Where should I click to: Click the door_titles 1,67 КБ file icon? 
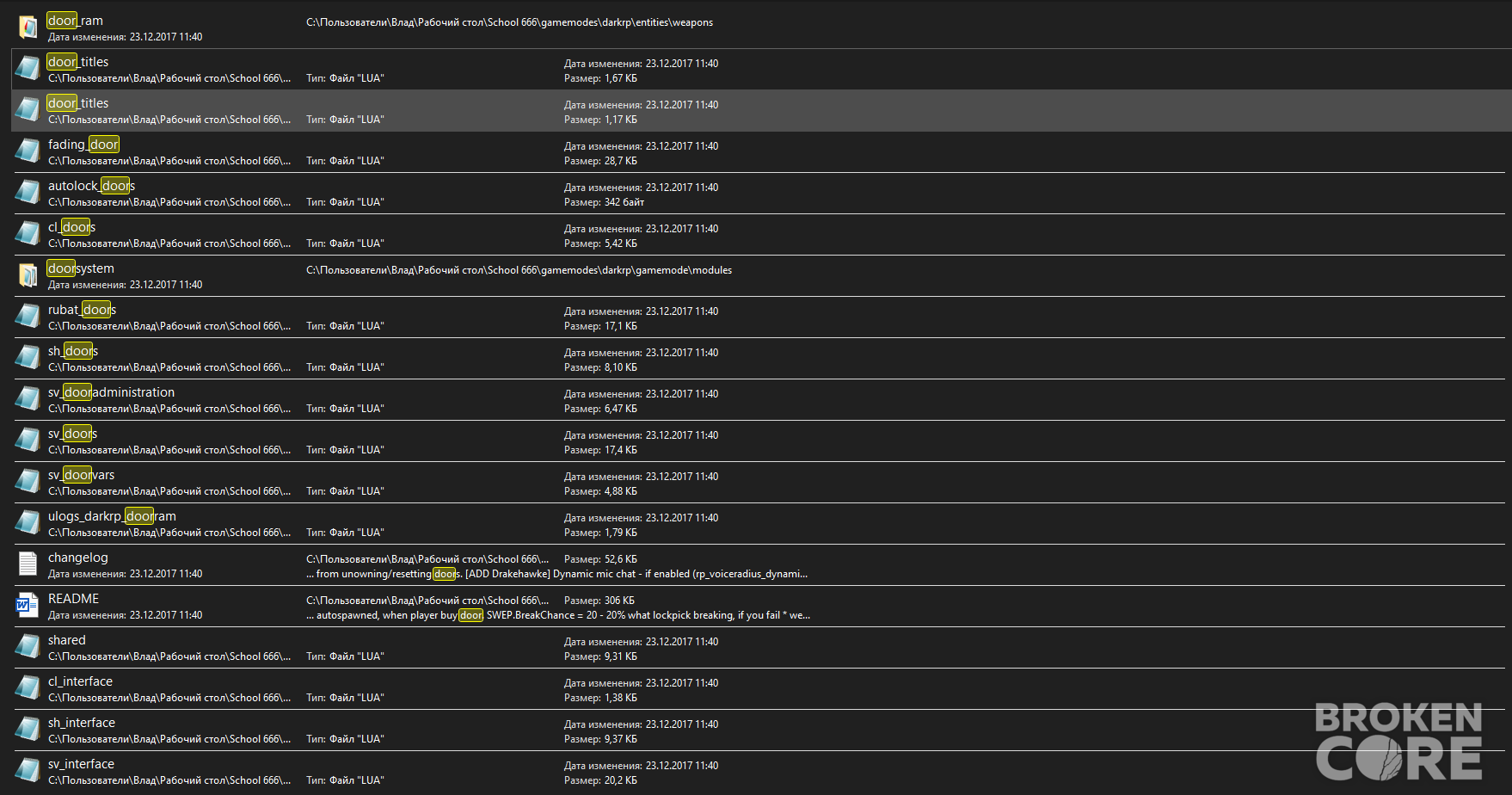(28, 69)
